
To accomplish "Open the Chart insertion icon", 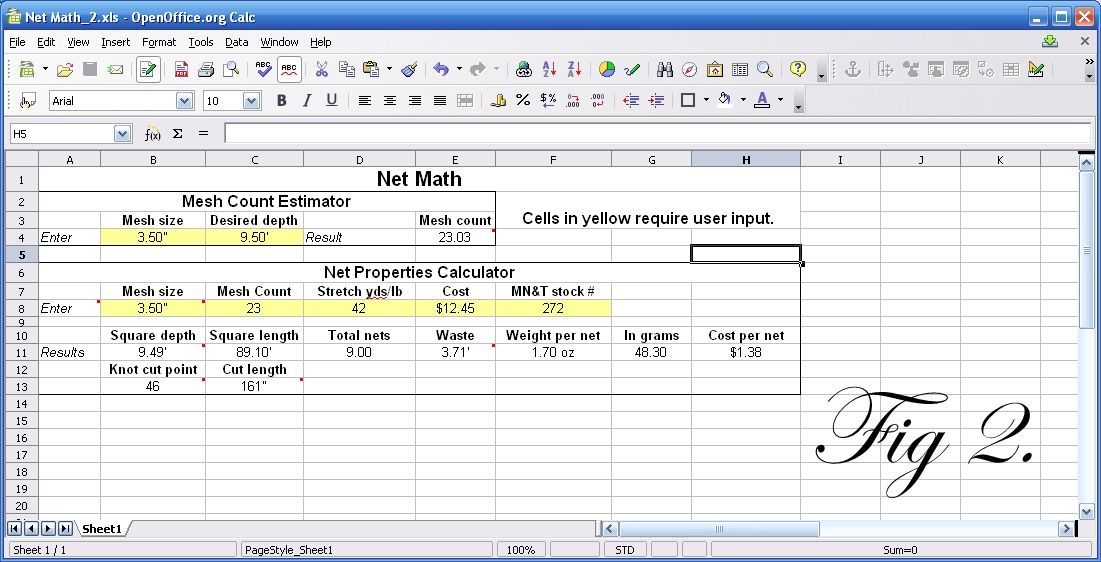I will click(x=607, y=70).
